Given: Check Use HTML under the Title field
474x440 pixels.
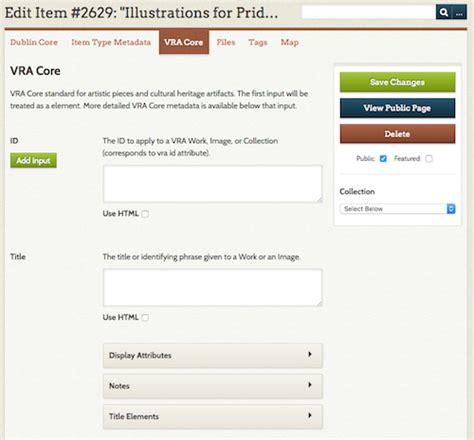Looking at the screenshot, I should point(145,317).
